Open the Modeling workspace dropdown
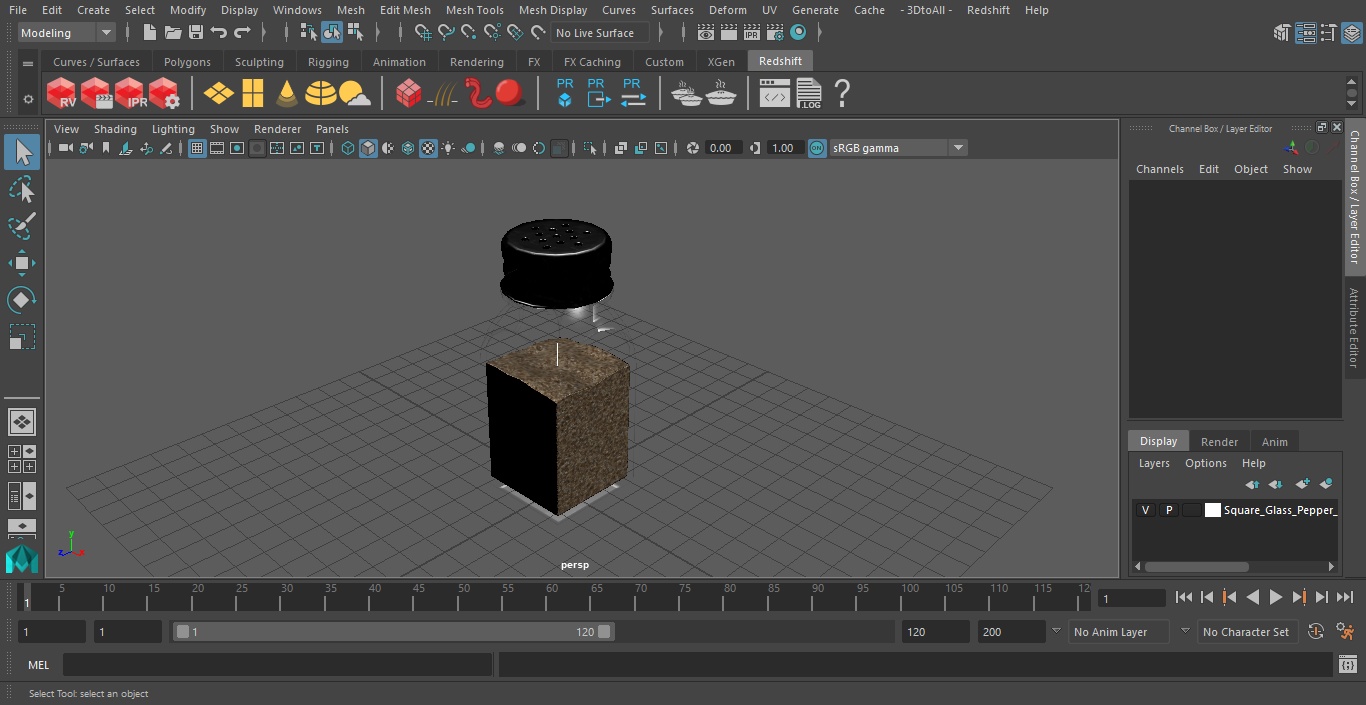Screen dimensions: 1366x705 [x=67, y=33]
